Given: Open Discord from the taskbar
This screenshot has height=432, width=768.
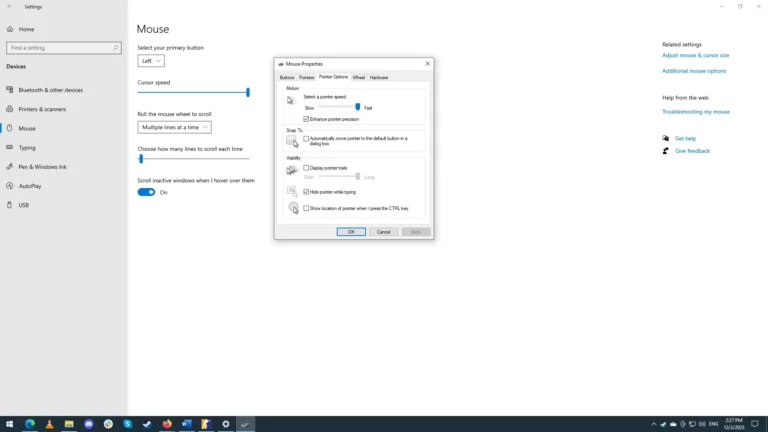Looking at the screenshot, I should click(x=89, y=424).
